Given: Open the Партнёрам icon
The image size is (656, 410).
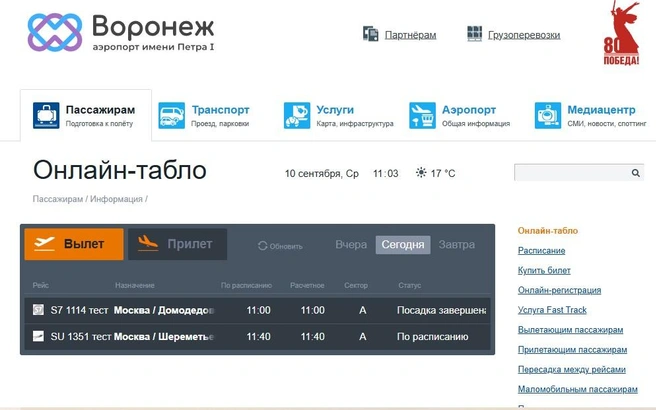Looking at the screenshot, I should (370, 34).
